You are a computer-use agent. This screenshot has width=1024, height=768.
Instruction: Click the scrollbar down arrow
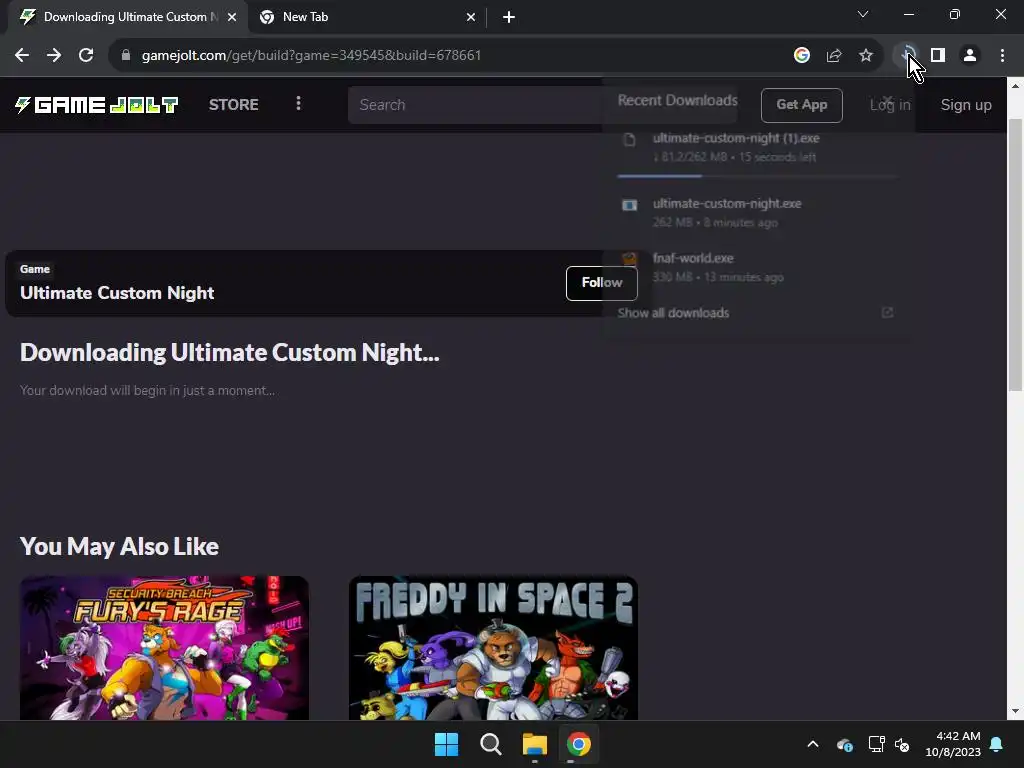(1016, 711)
